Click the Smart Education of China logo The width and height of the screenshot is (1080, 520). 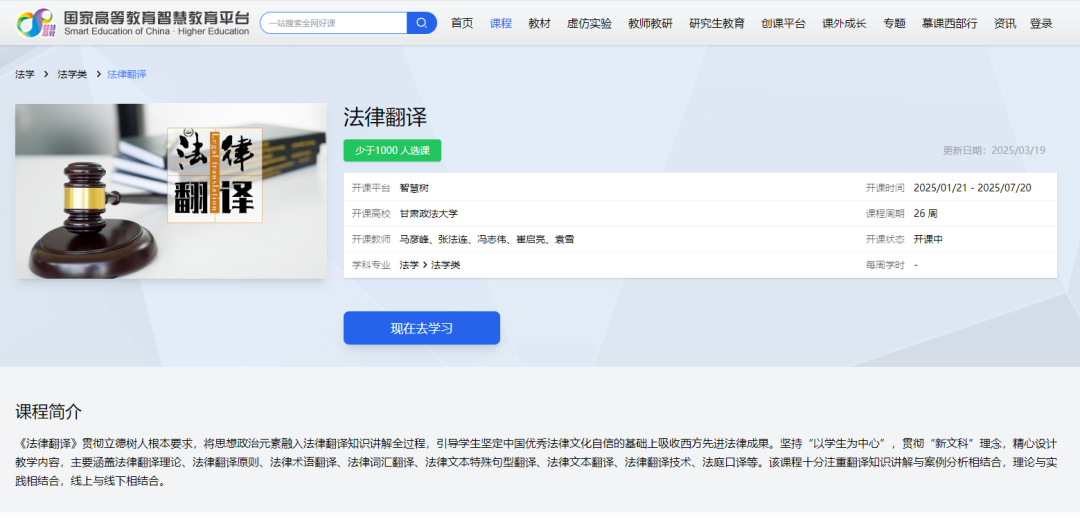tap(133, 23)
